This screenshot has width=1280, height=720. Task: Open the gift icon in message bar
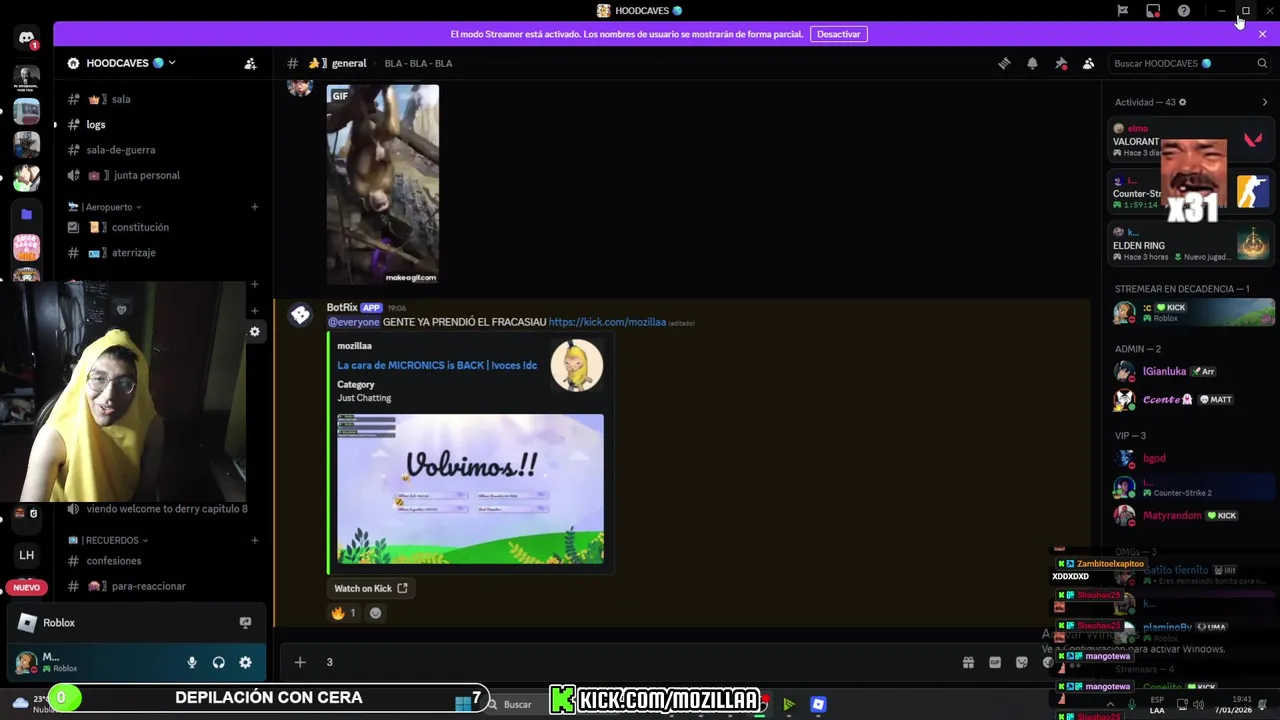tap(968, 662)
